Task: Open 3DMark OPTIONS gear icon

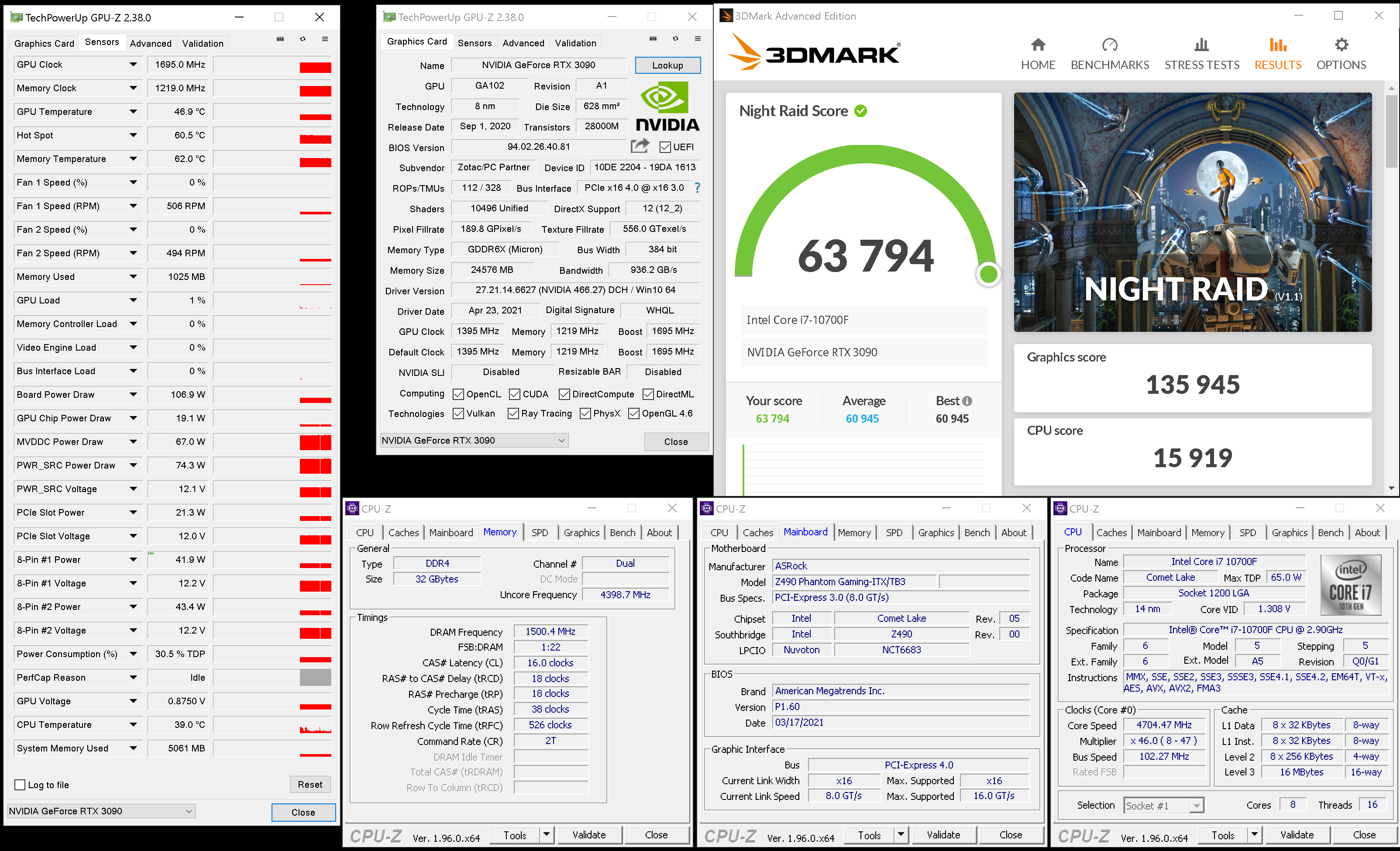Action: 1341,45
